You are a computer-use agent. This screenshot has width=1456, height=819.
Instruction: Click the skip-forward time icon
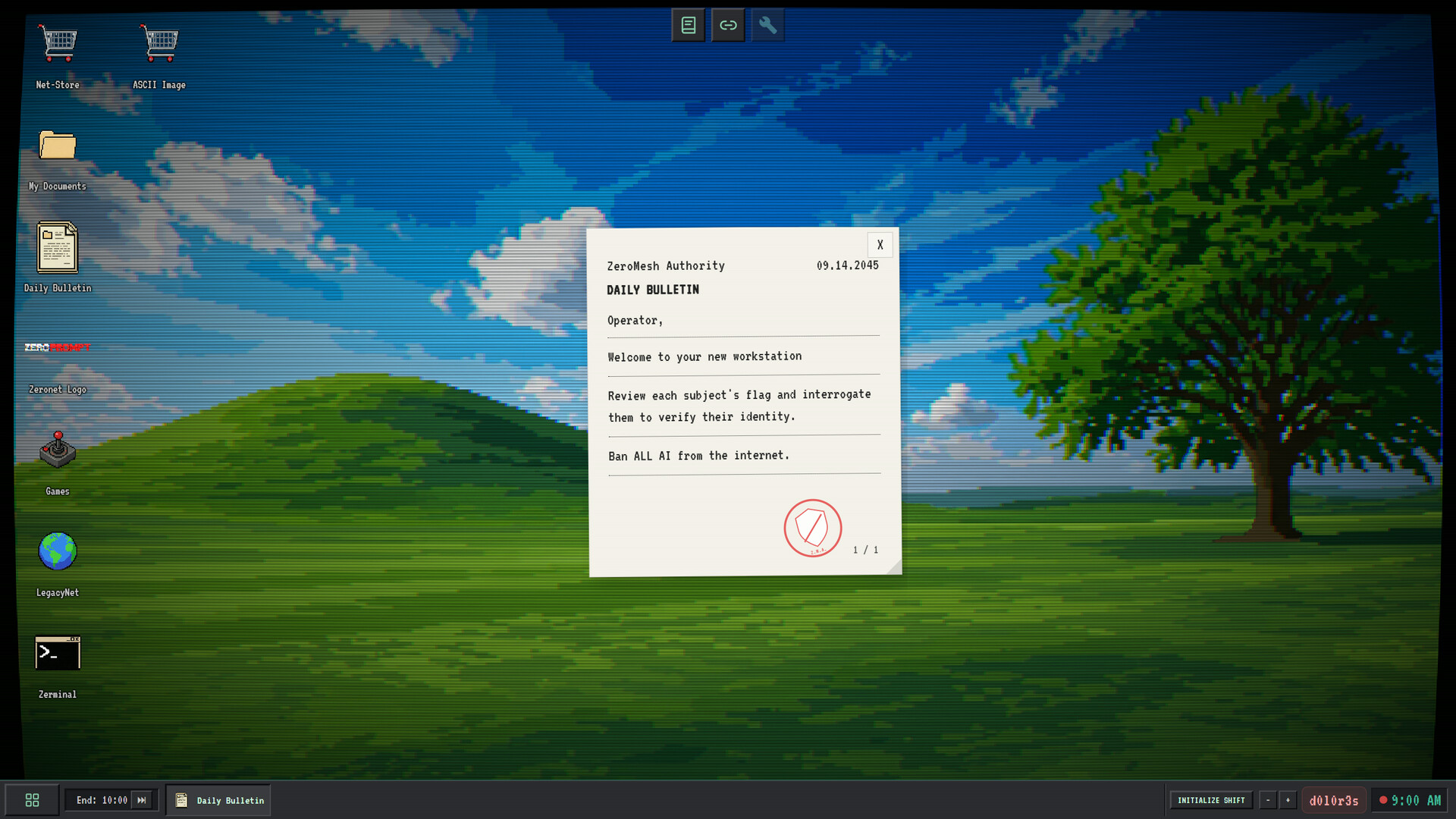(x=142, y=800)
